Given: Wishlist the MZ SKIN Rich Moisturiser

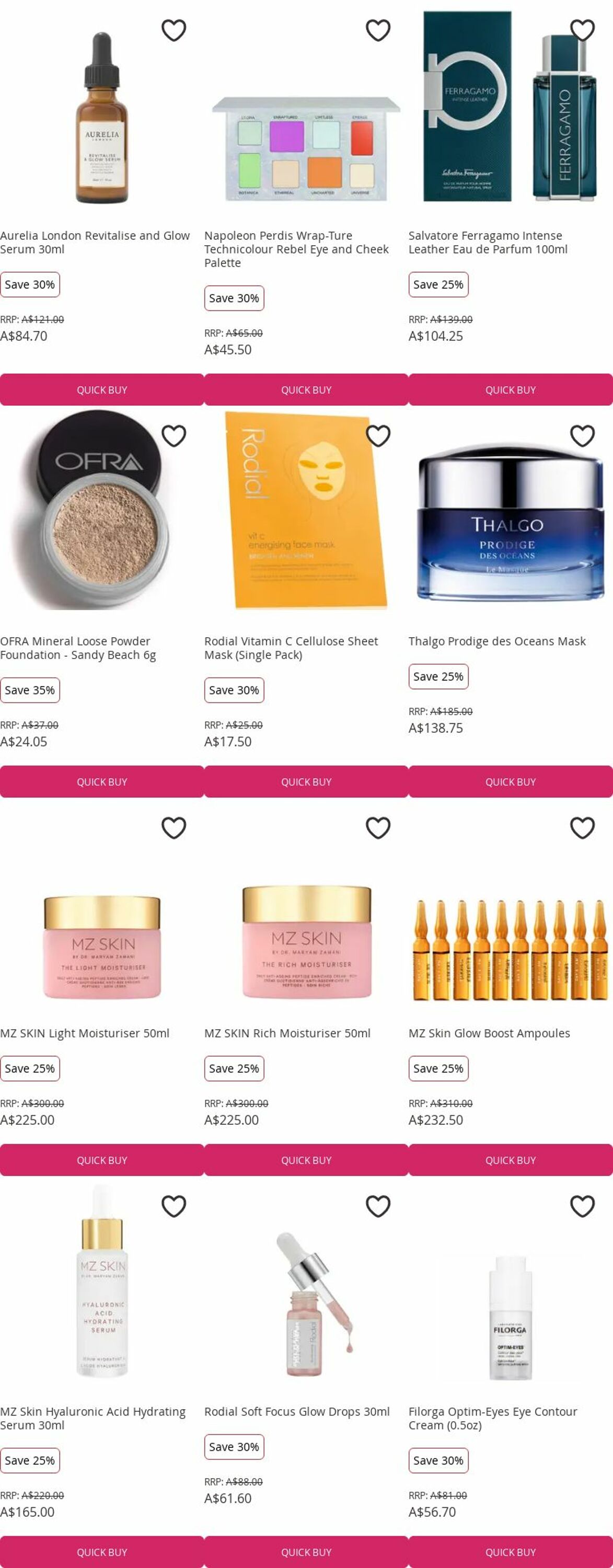Looking at the screenshot, I should click(378, 828).
